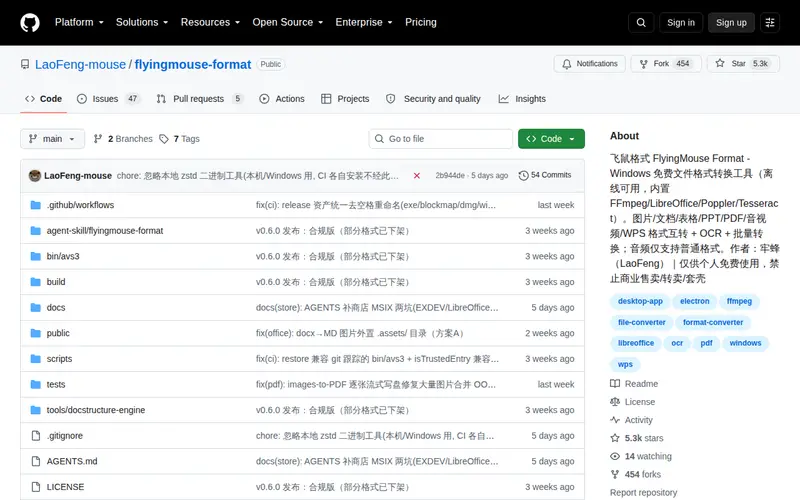800x500 pixels.
Task: Switch to the Security and quality tab
Action: (433, 99)
